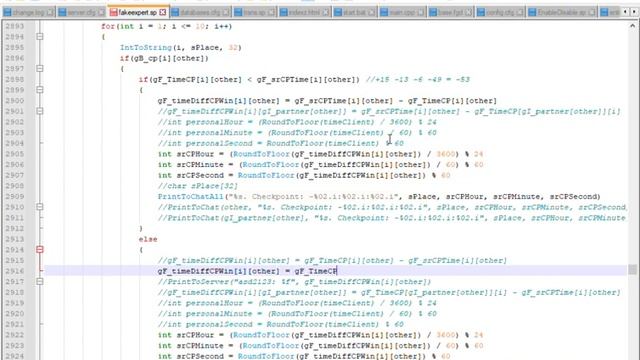Open the config.cfg tab

pos(500,12)
